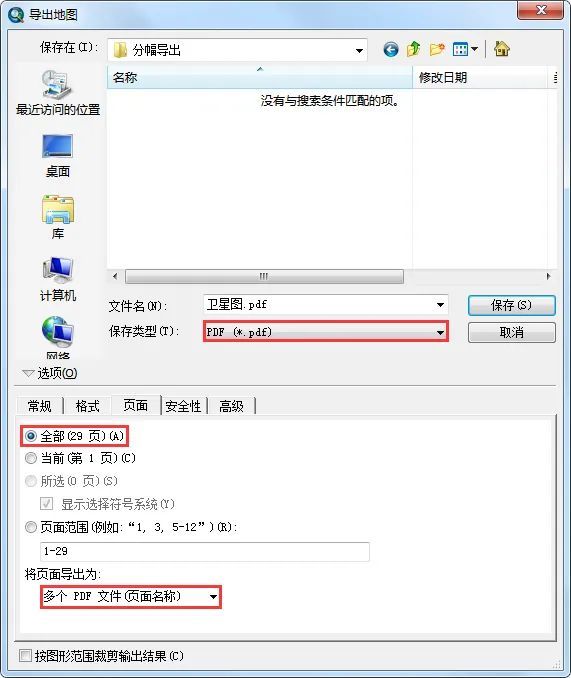Open 保存在 folder location dropdown
This screenshot has height=678, width=571.
237,50
